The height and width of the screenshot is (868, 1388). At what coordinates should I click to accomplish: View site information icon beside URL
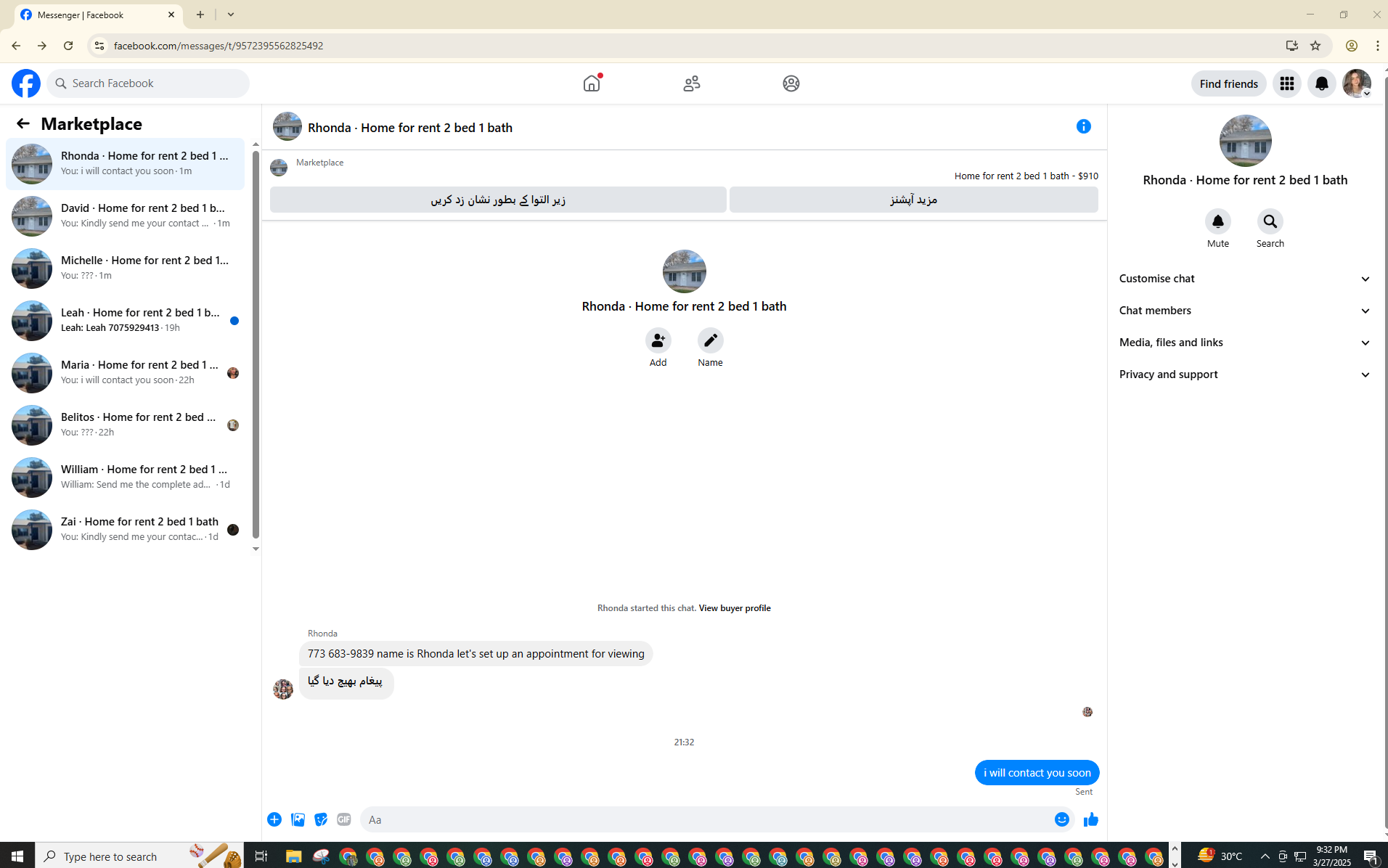click(99, 46)
